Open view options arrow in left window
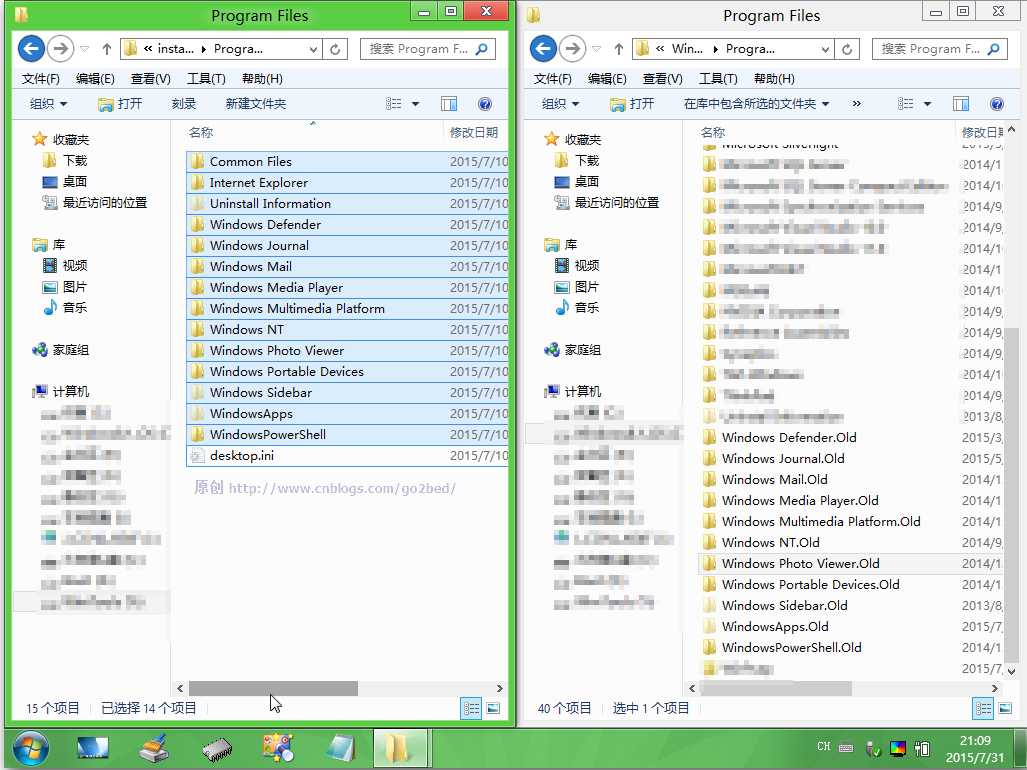This screenshot has width=1027, height=770. point(415,103)
